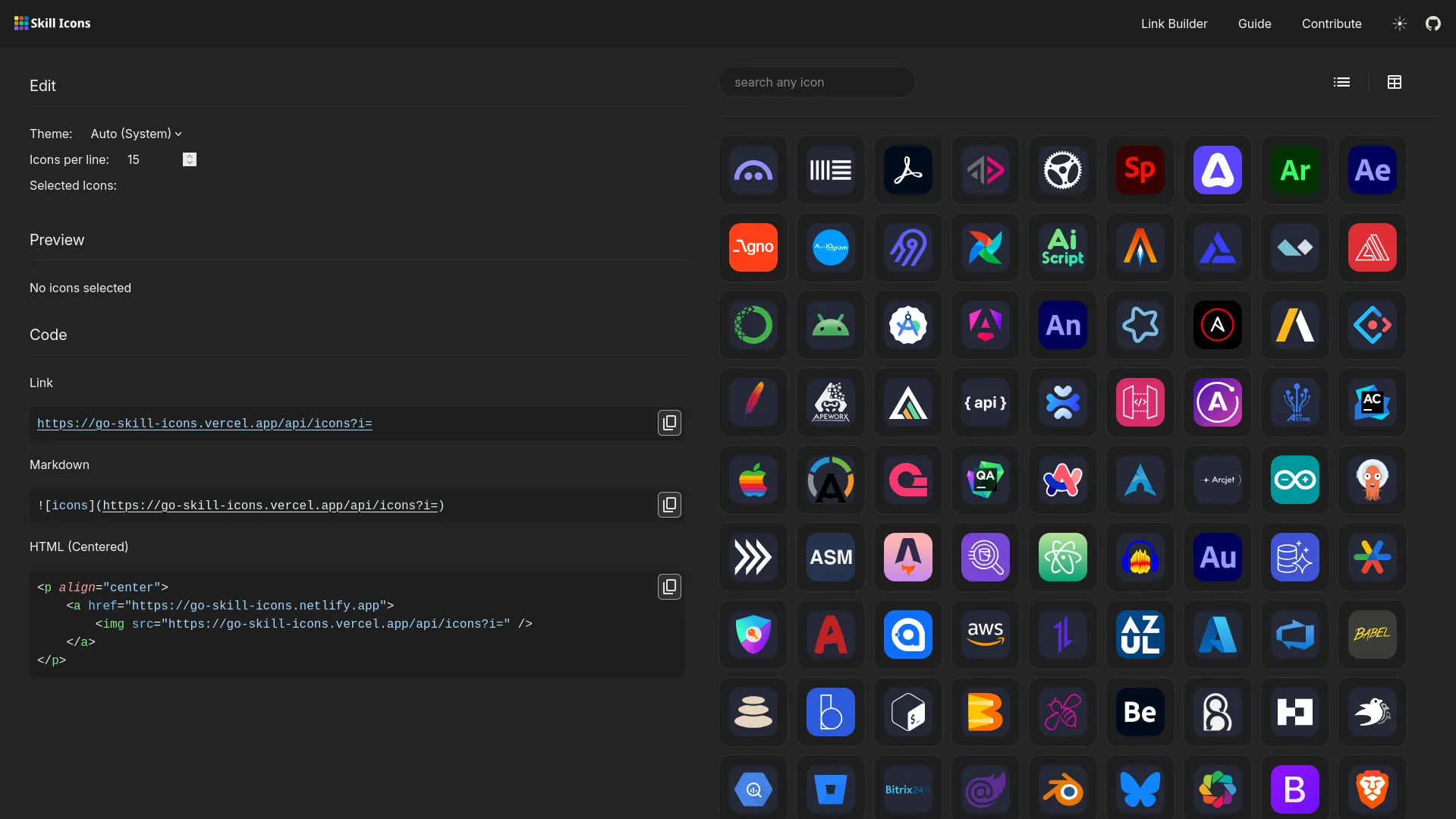Open the Guide menu item
Screen dimensions: 1456x819
click(1254, 24)
